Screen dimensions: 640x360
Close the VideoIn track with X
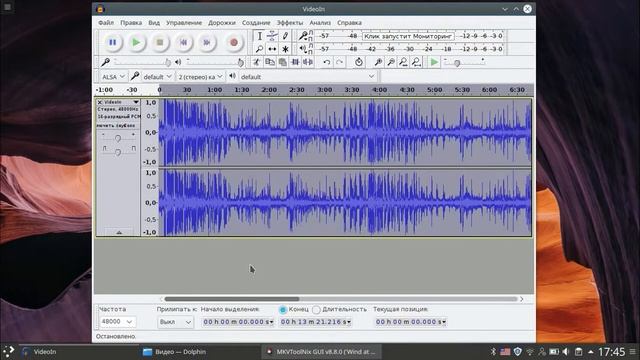[x=100, y=102]
